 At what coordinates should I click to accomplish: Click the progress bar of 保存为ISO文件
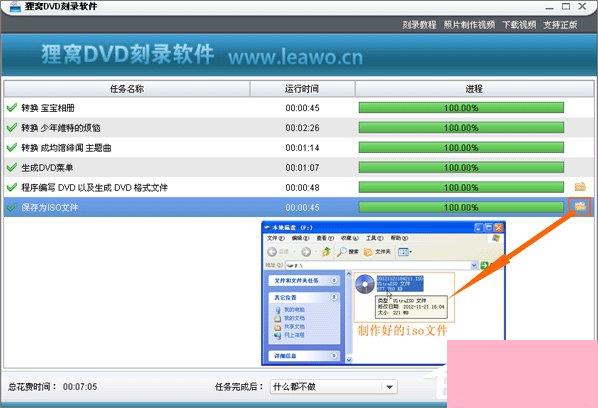tap(461, 207)
